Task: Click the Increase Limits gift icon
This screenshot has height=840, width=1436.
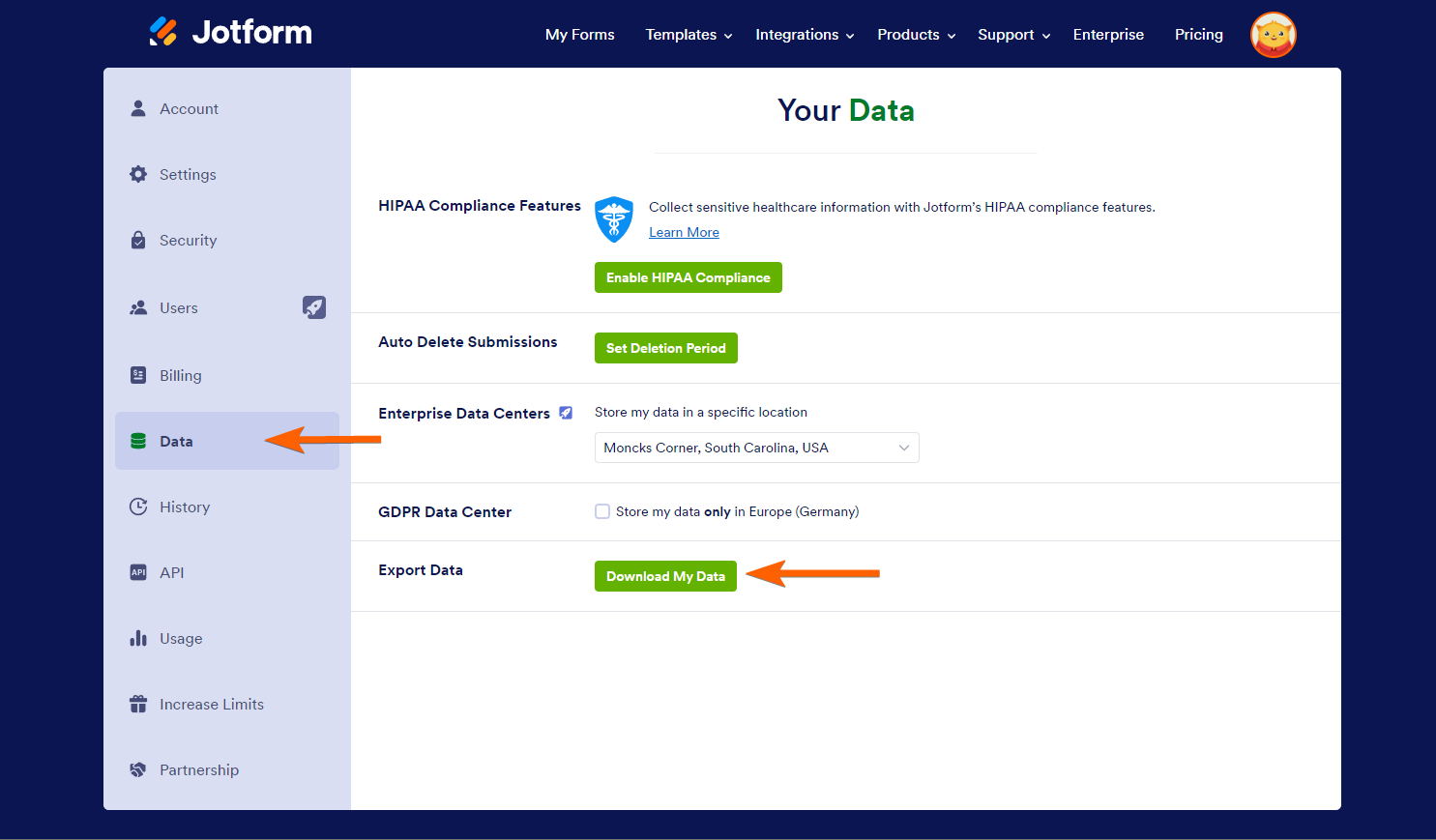Action: pos(138,704)
